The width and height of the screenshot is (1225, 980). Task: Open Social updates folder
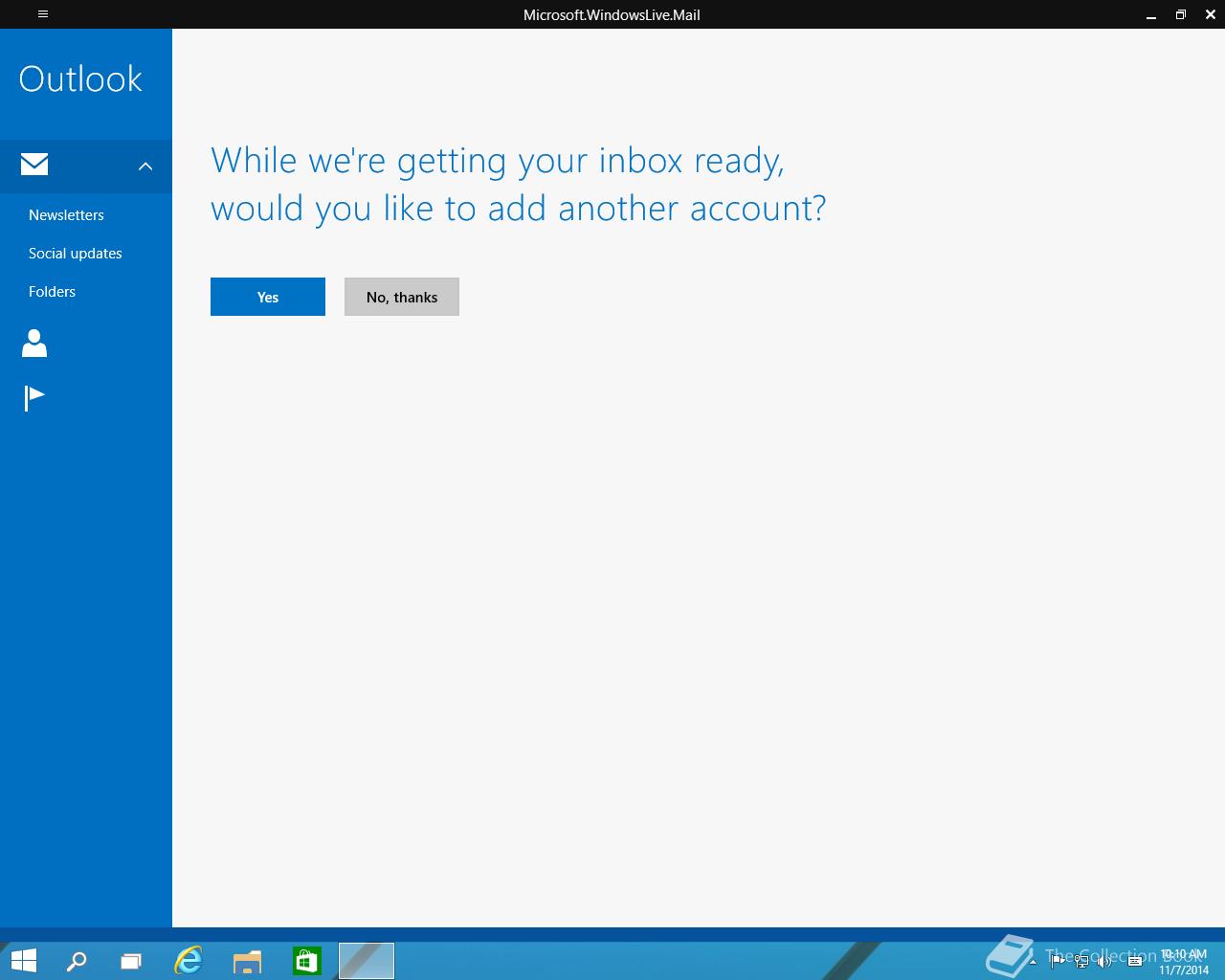[76, 254]
